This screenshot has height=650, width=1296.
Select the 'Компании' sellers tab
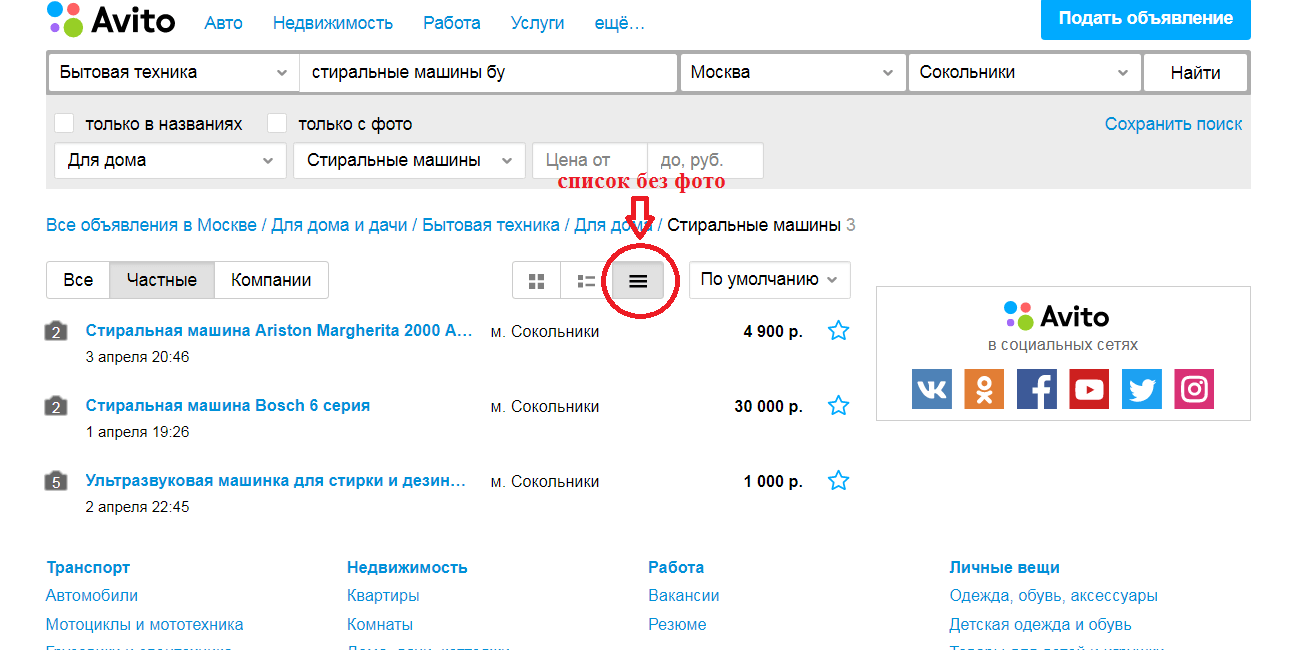pyautogui.click(x=271, y=280)
